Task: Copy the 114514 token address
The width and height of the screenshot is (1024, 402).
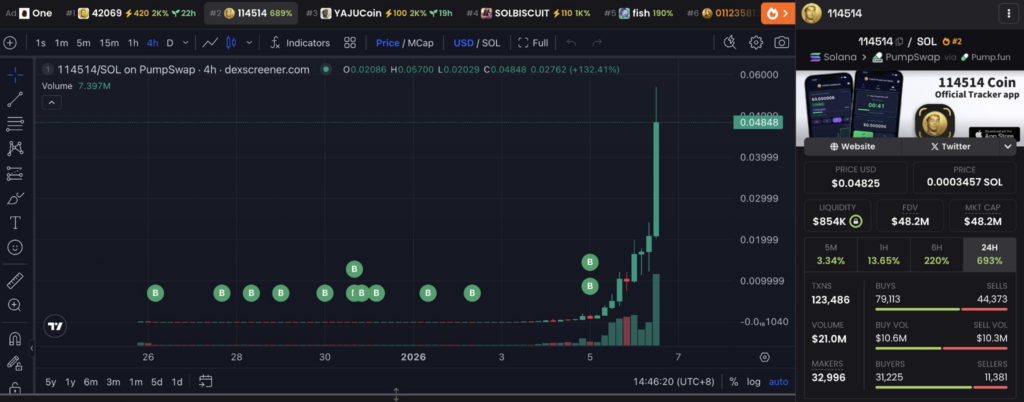Action: 900,41
